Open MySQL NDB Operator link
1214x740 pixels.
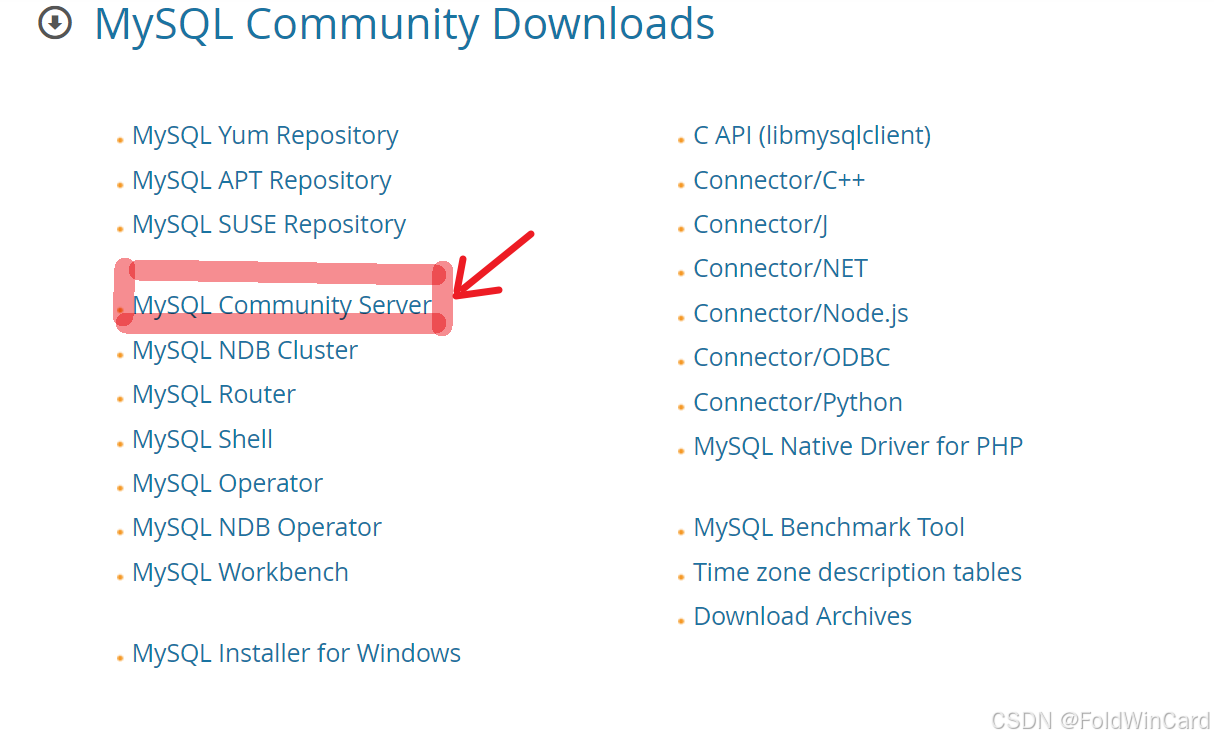coord(257,528)
